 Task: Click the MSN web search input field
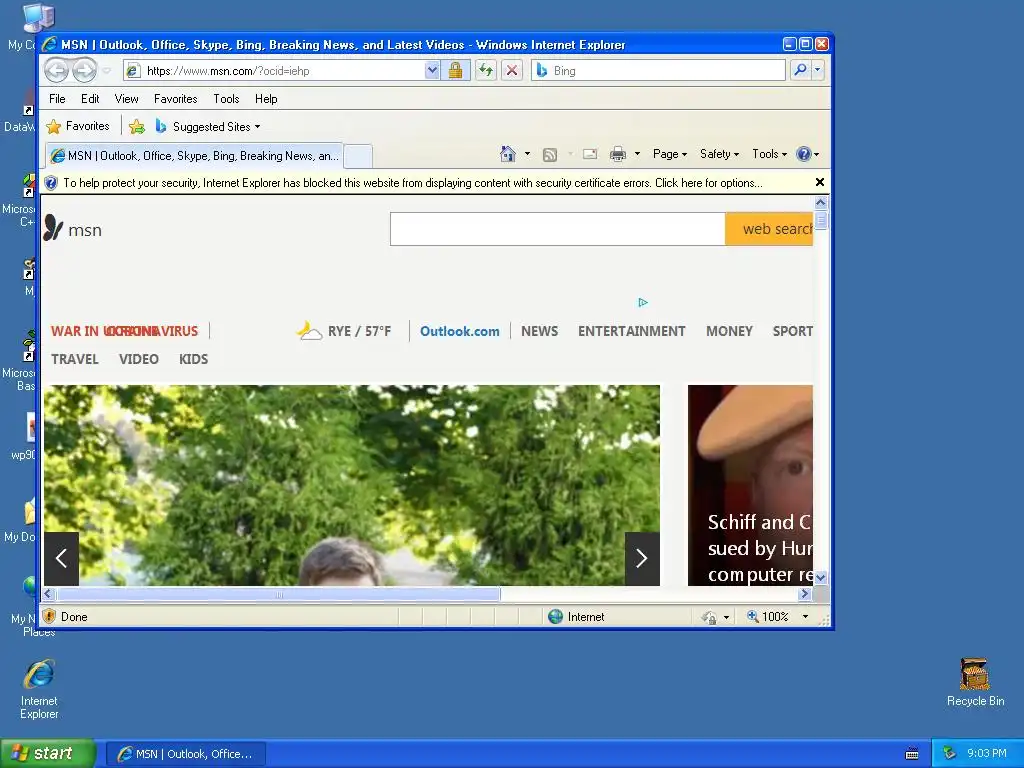pos(558,229)
